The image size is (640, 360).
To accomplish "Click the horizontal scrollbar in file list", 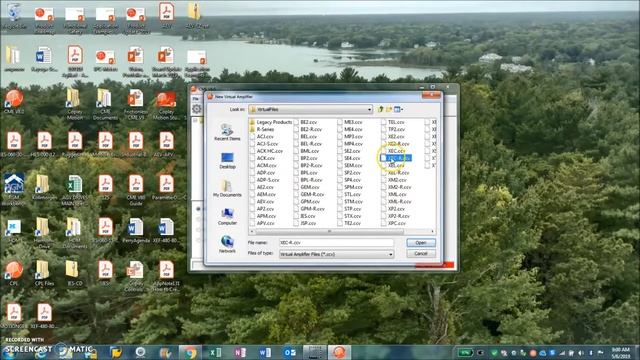I will point(330,231).
